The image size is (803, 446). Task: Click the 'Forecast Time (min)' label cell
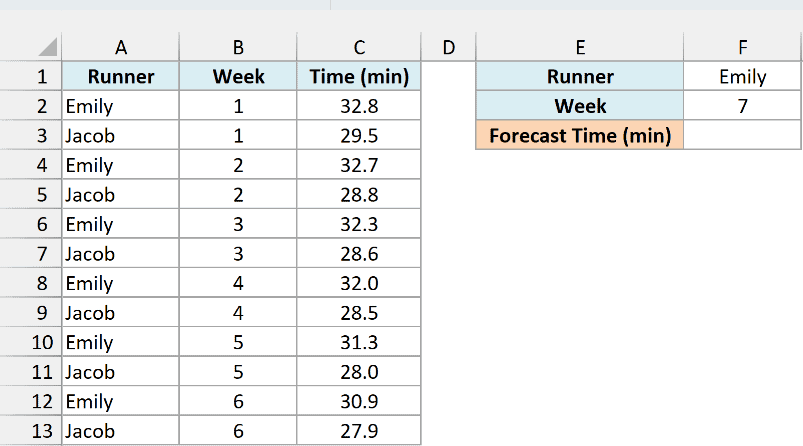coord(580,135)
